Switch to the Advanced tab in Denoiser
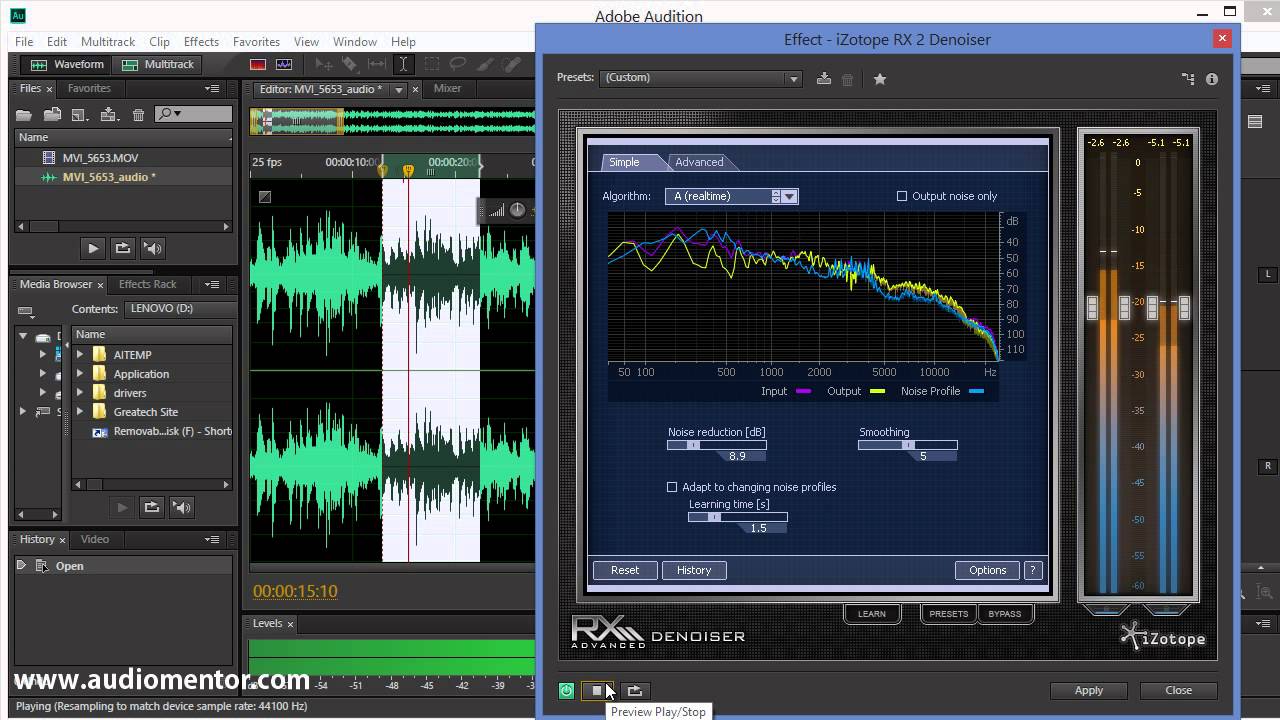This screenshot has width=1280, height=720. (x=699, y=162)
